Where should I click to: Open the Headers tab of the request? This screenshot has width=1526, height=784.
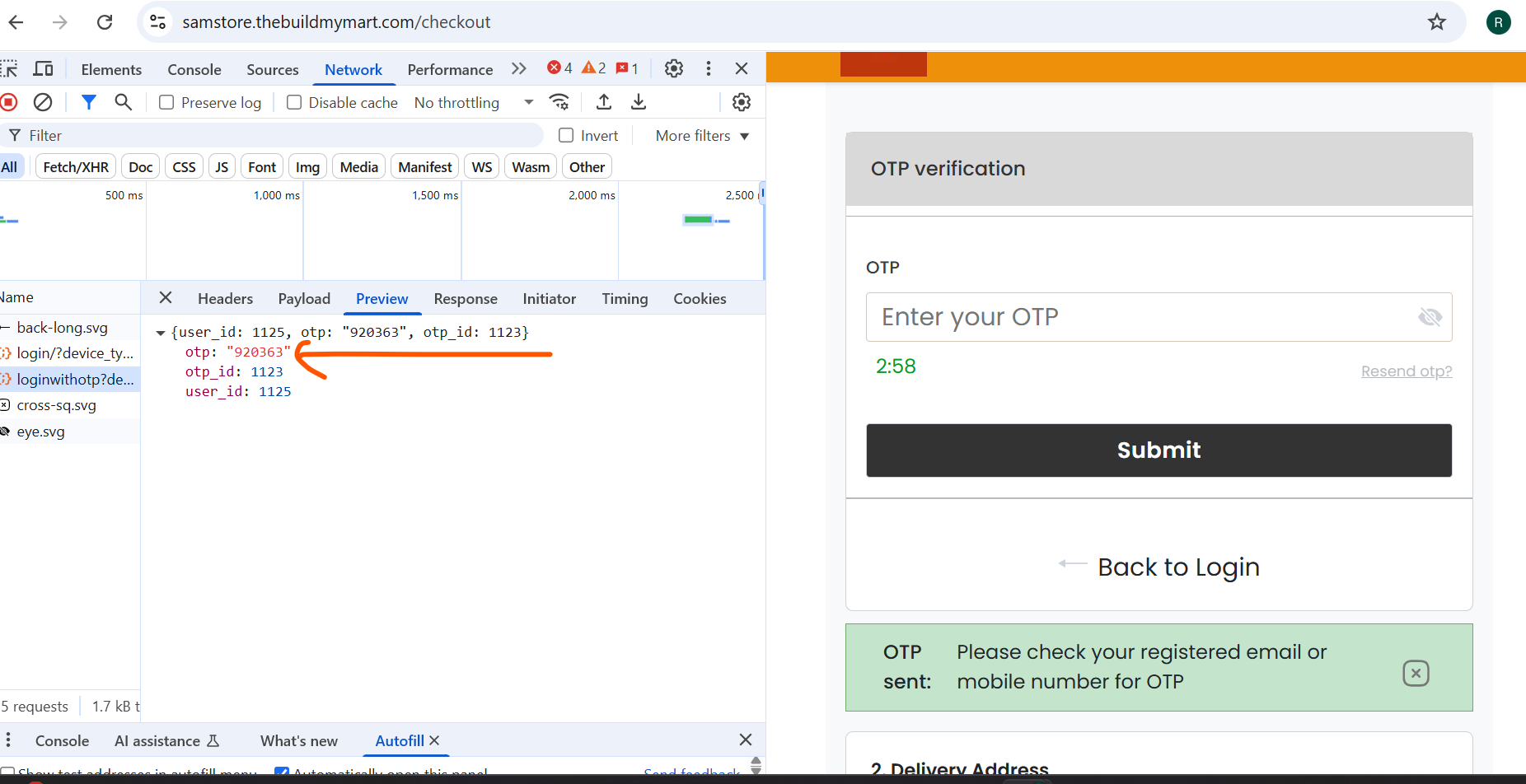click(225, 298)
